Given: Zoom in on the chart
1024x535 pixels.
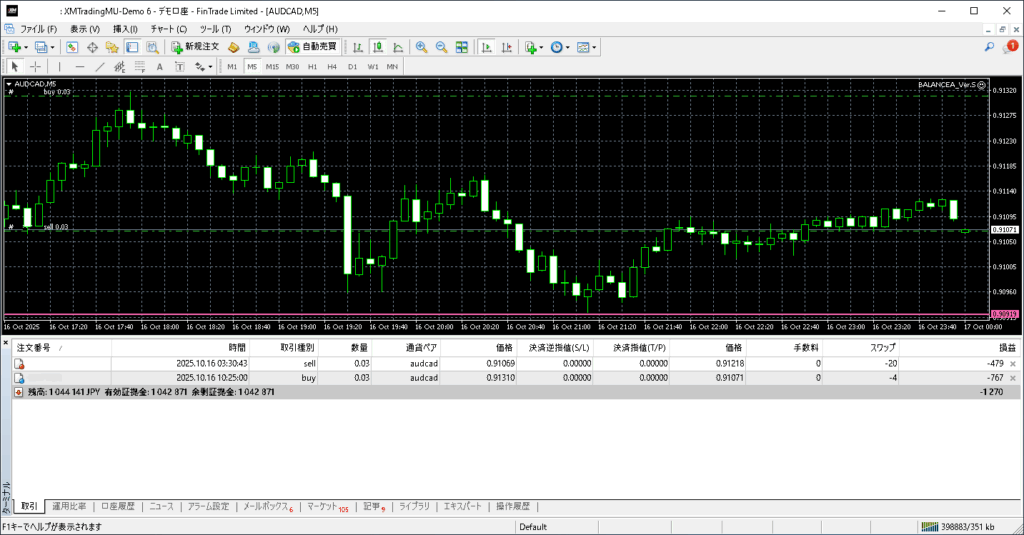Looking at the screenshot, I should coord(422,47).
